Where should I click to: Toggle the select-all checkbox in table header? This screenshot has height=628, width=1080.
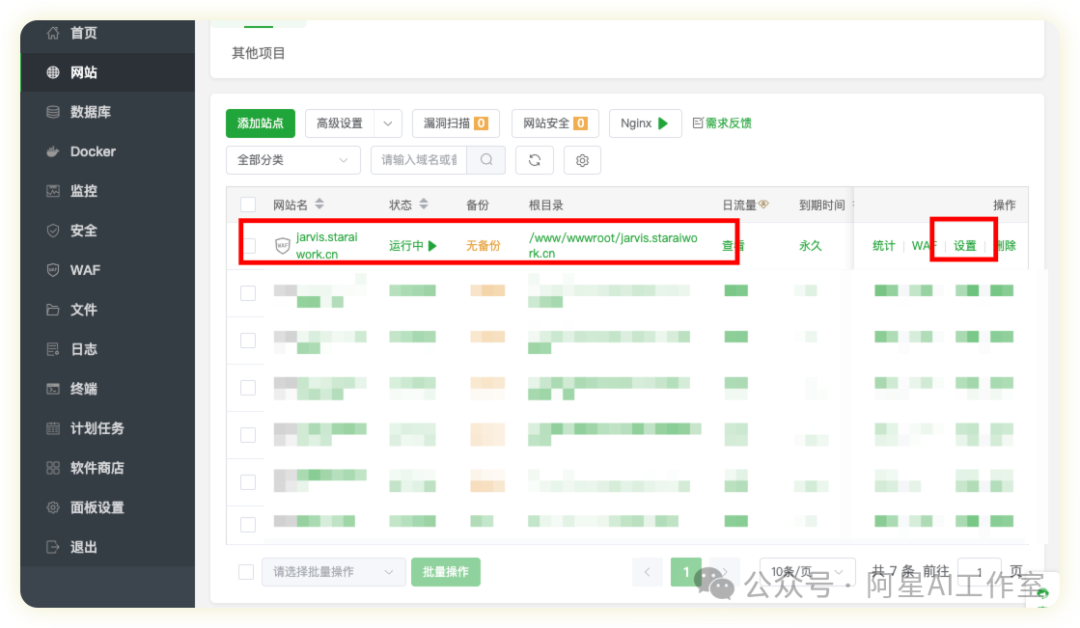248,205
